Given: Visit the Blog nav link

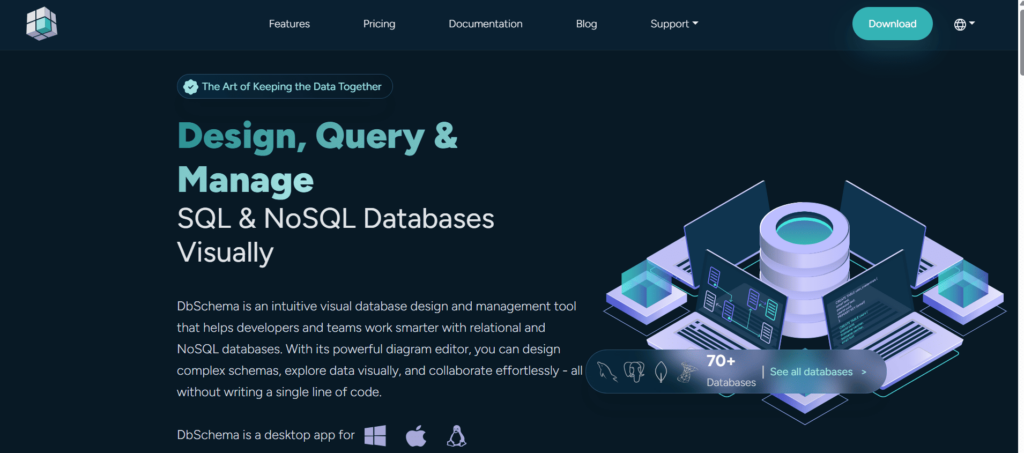Looking at the screenshot, I should [586, 24].
